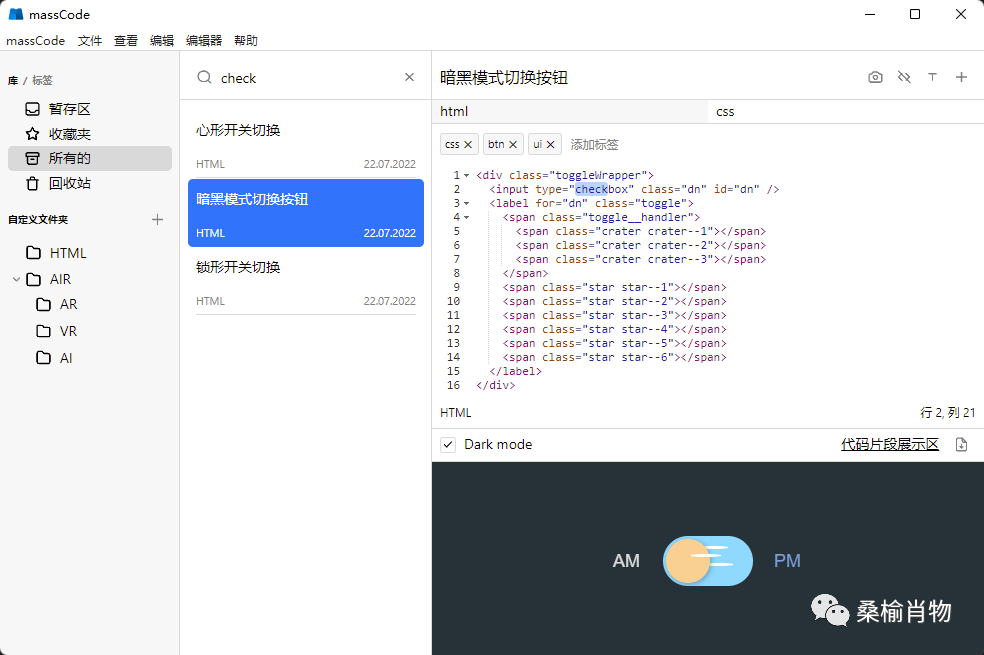This screenshot has height=655, width=984.
Task: Toggle the AM/PM day-night switch
Action: coord(707,561)
